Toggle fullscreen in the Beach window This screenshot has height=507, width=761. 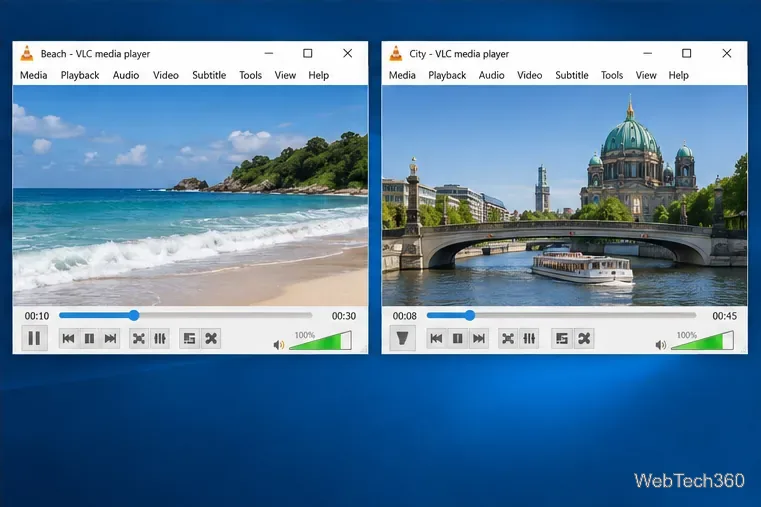point(139,338)
